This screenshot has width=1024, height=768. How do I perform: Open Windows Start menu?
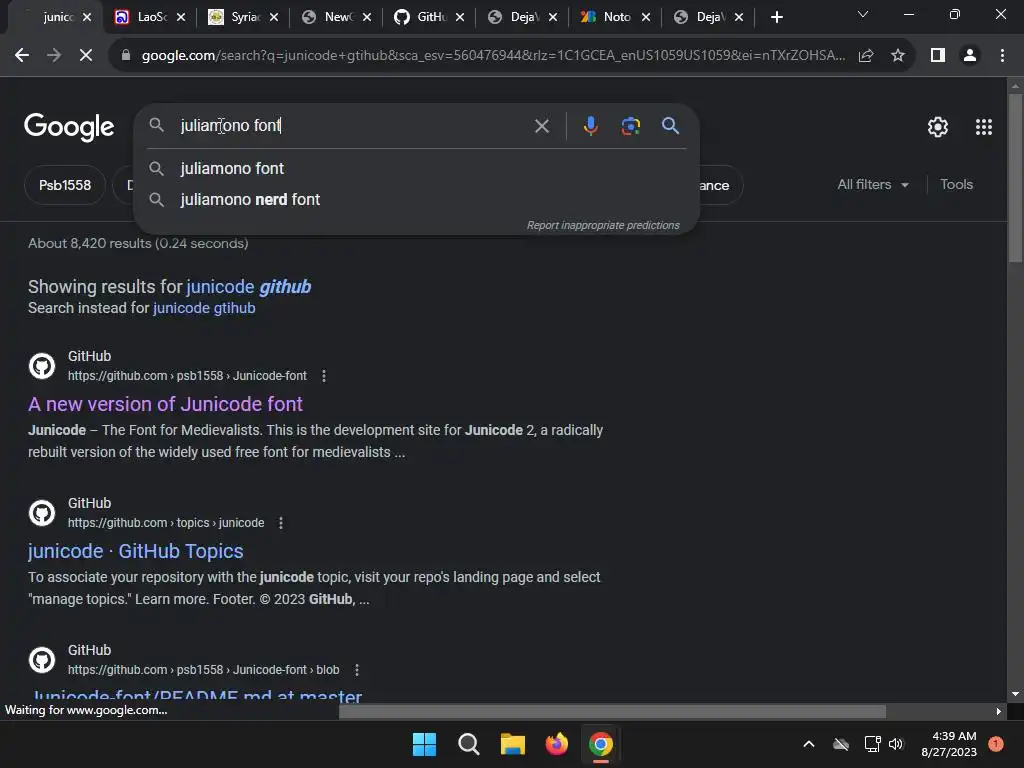[424, 744]
